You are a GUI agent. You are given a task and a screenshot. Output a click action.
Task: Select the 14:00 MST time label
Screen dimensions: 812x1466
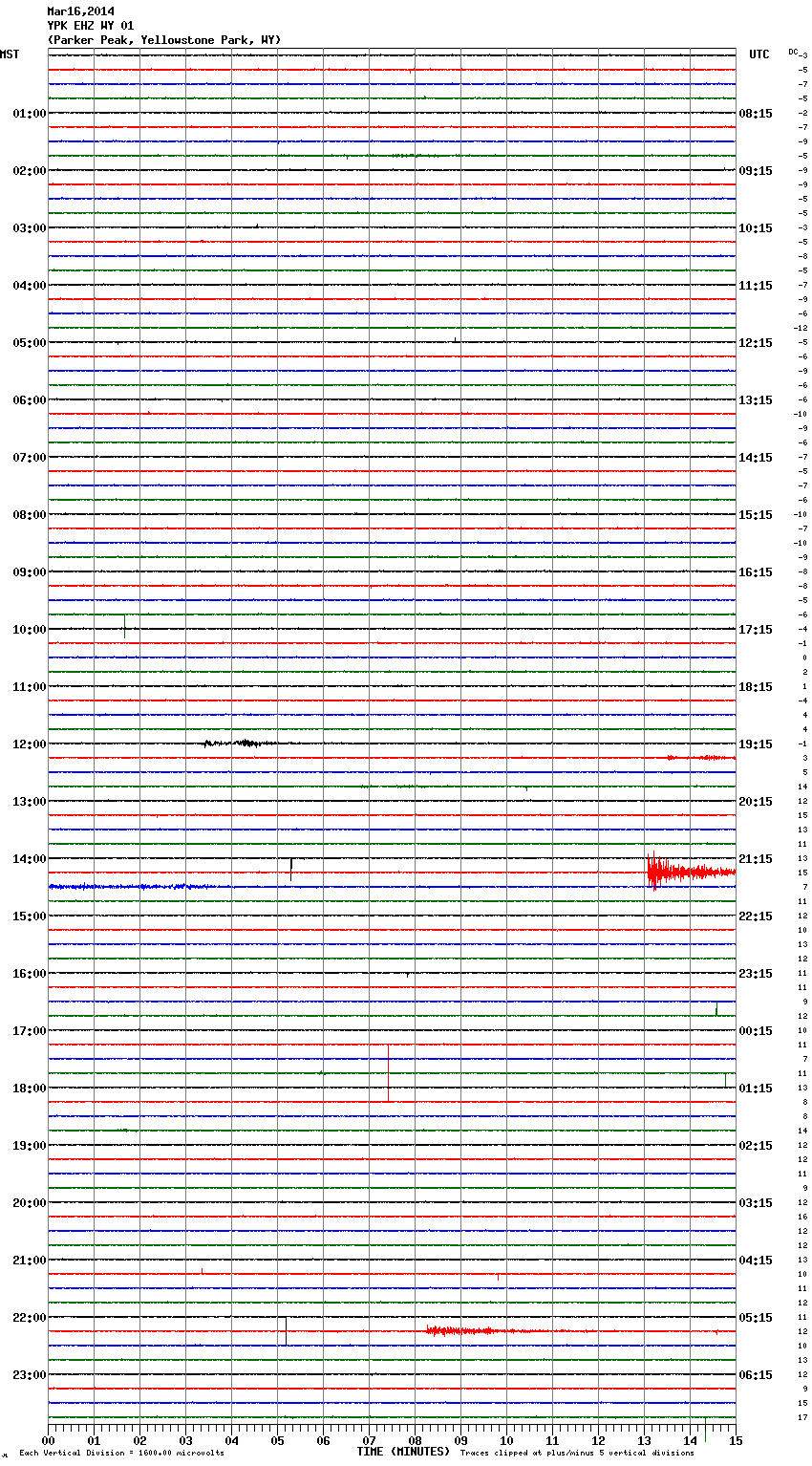coord(29,859)
